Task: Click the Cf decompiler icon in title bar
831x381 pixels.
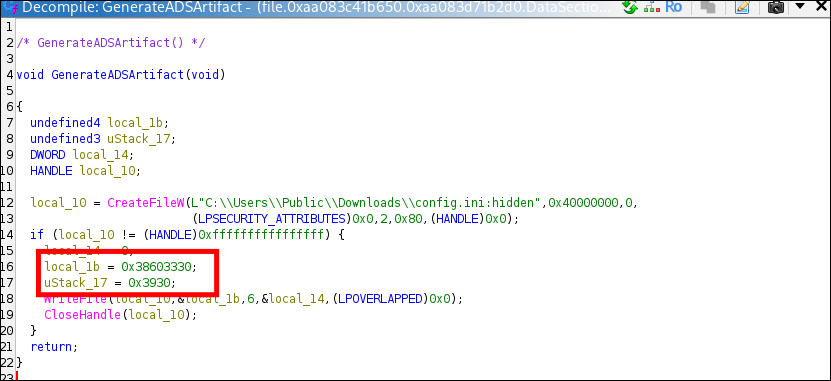Action: click(11, 7)
